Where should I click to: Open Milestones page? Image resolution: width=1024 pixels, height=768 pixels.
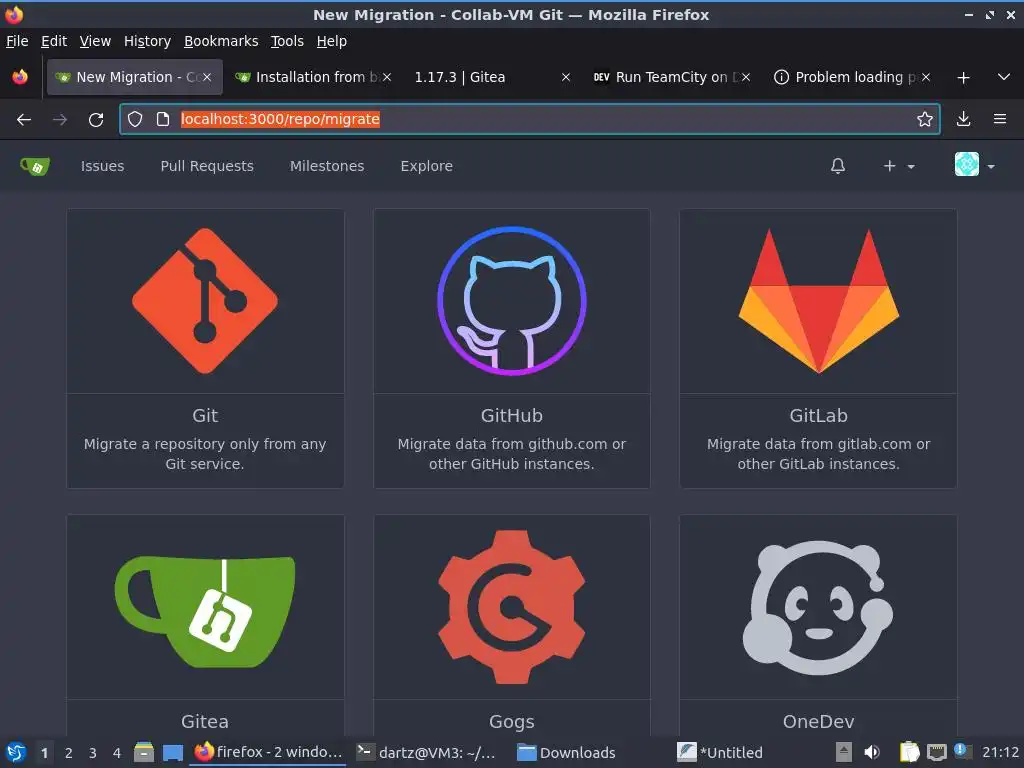[x=327, y=166]
